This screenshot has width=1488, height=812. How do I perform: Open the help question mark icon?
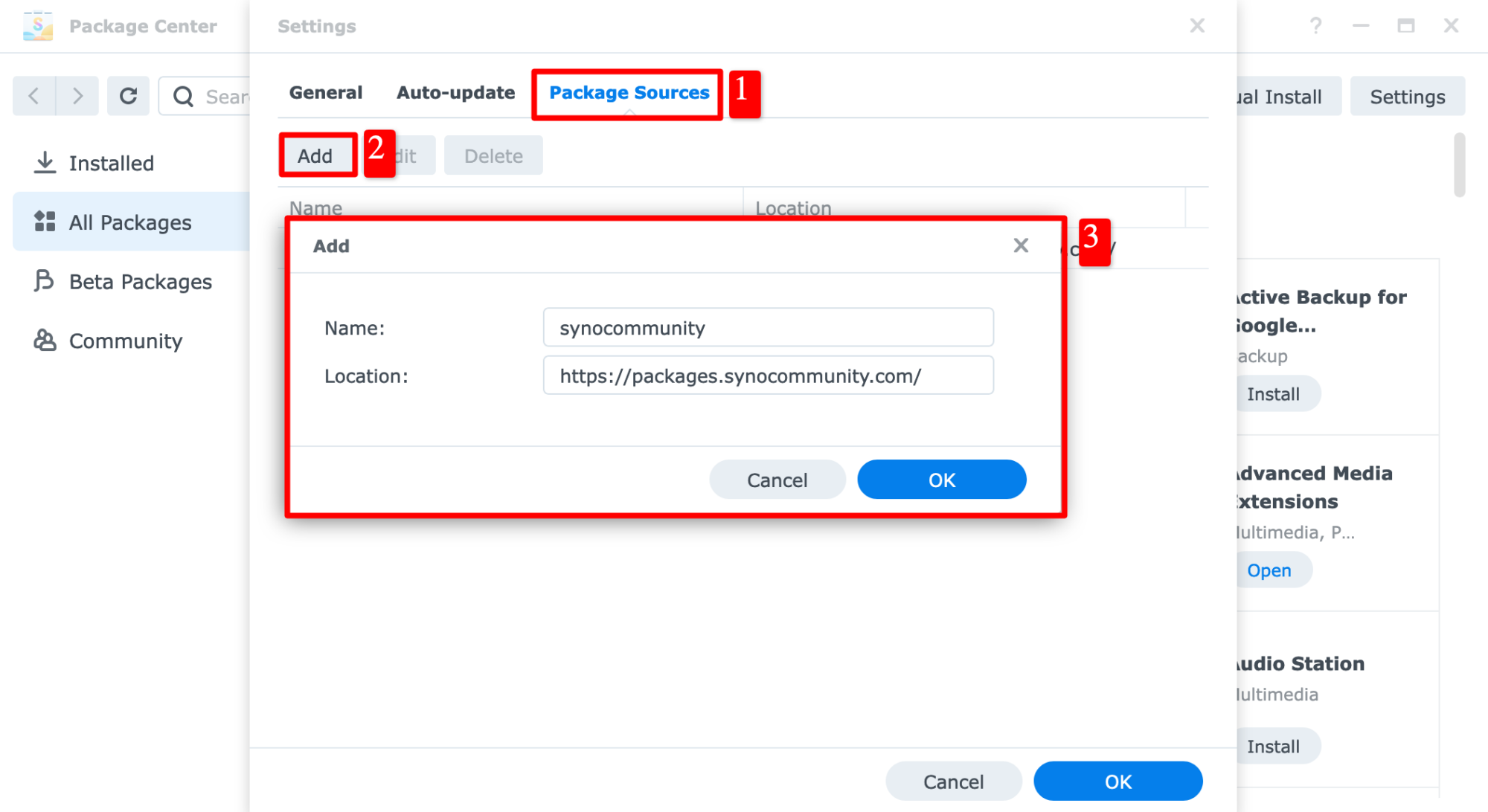pyautogui.click(x=1315, y=26)
